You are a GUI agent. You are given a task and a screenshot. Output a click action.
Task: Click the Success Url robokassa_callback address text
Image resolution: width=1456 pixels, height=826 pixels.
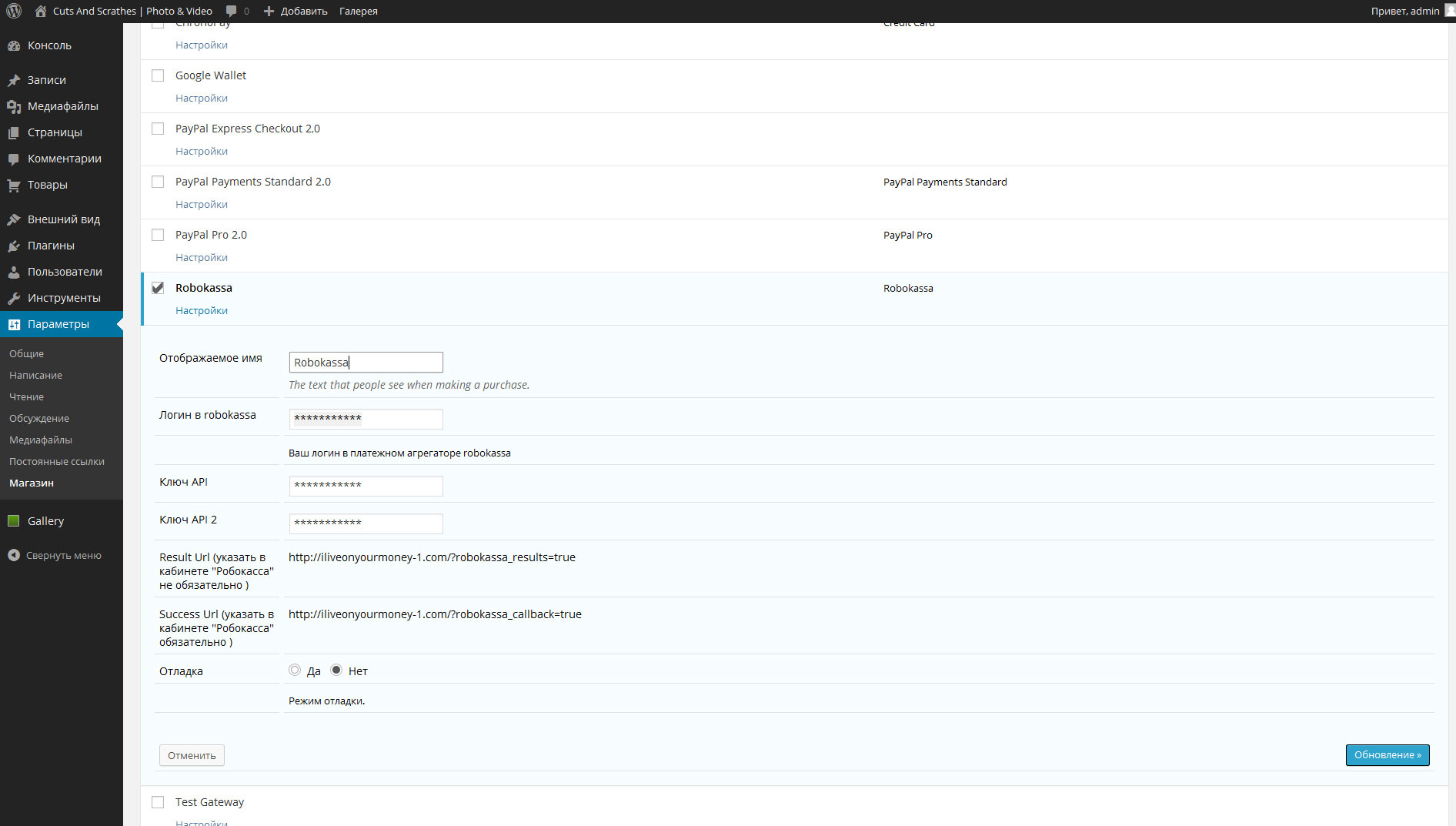tap(435, 614)
